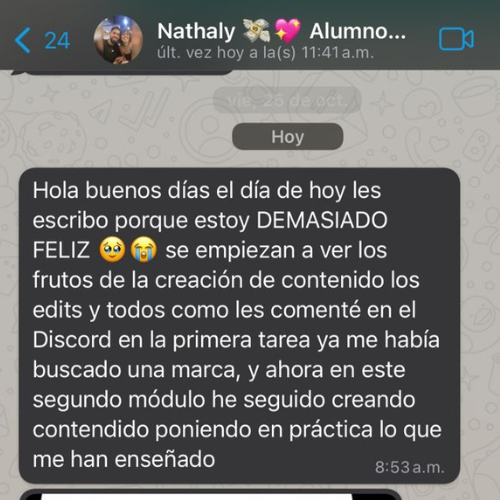500x500 pixels.
Task: Tap the word Discord in the message
Action: point(72,340)
